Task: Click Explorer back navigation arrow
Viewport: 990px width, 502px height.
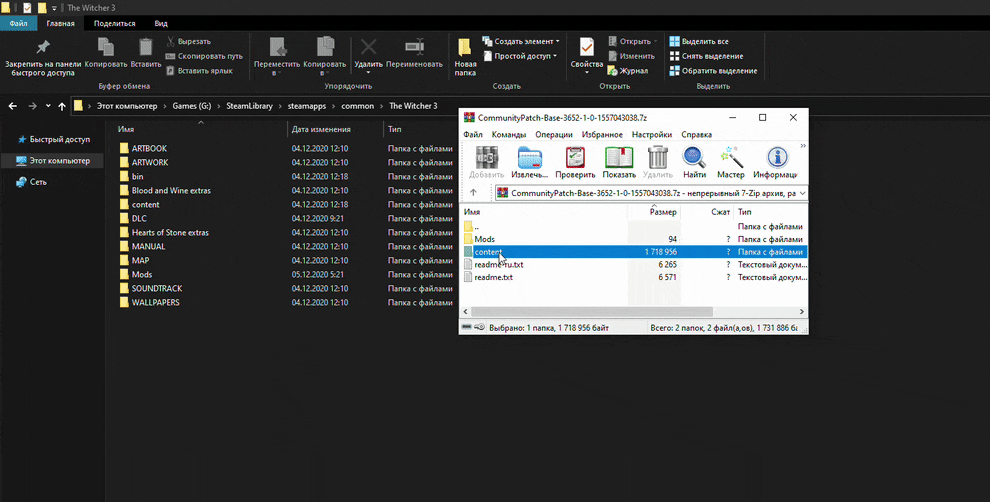Action: point(13,106)
